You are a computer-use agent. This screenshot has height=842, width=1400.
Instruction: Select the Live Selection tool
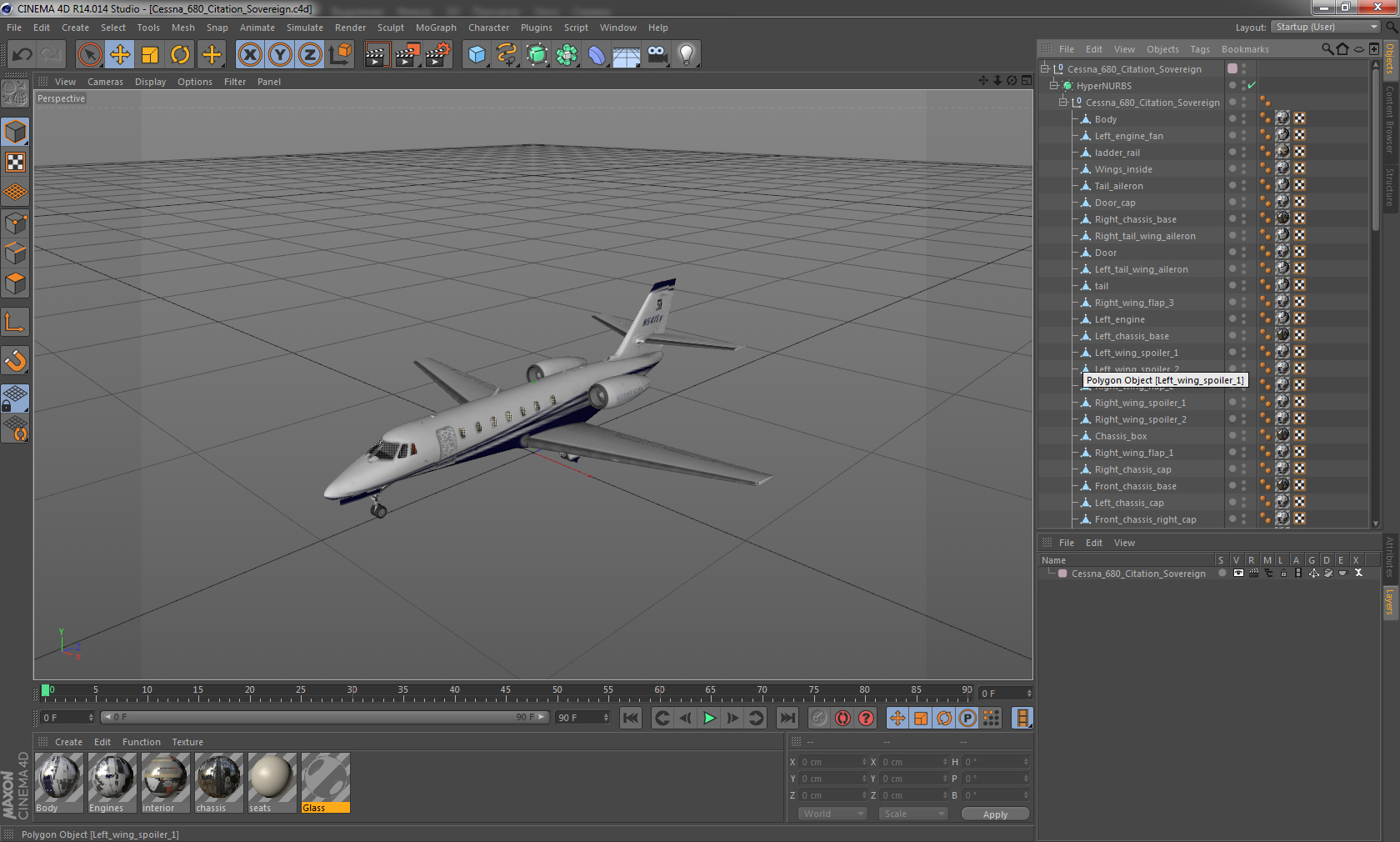click(x=90, y=55)
